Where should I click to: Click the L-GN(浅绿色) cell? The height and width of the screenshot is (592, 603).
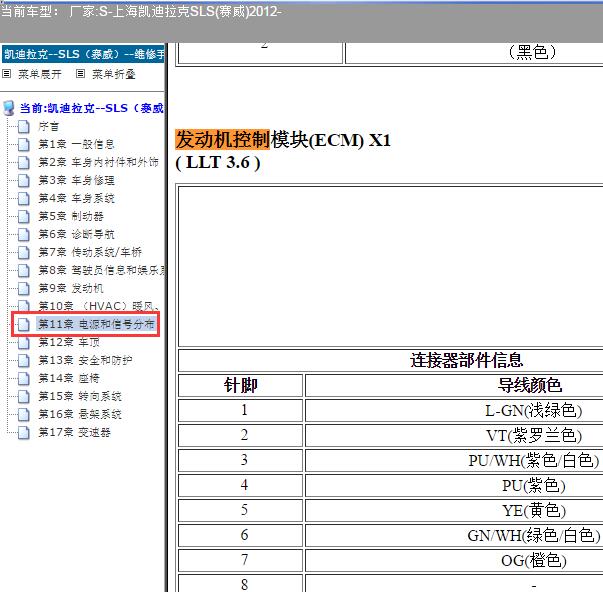(x=533, y=410)
